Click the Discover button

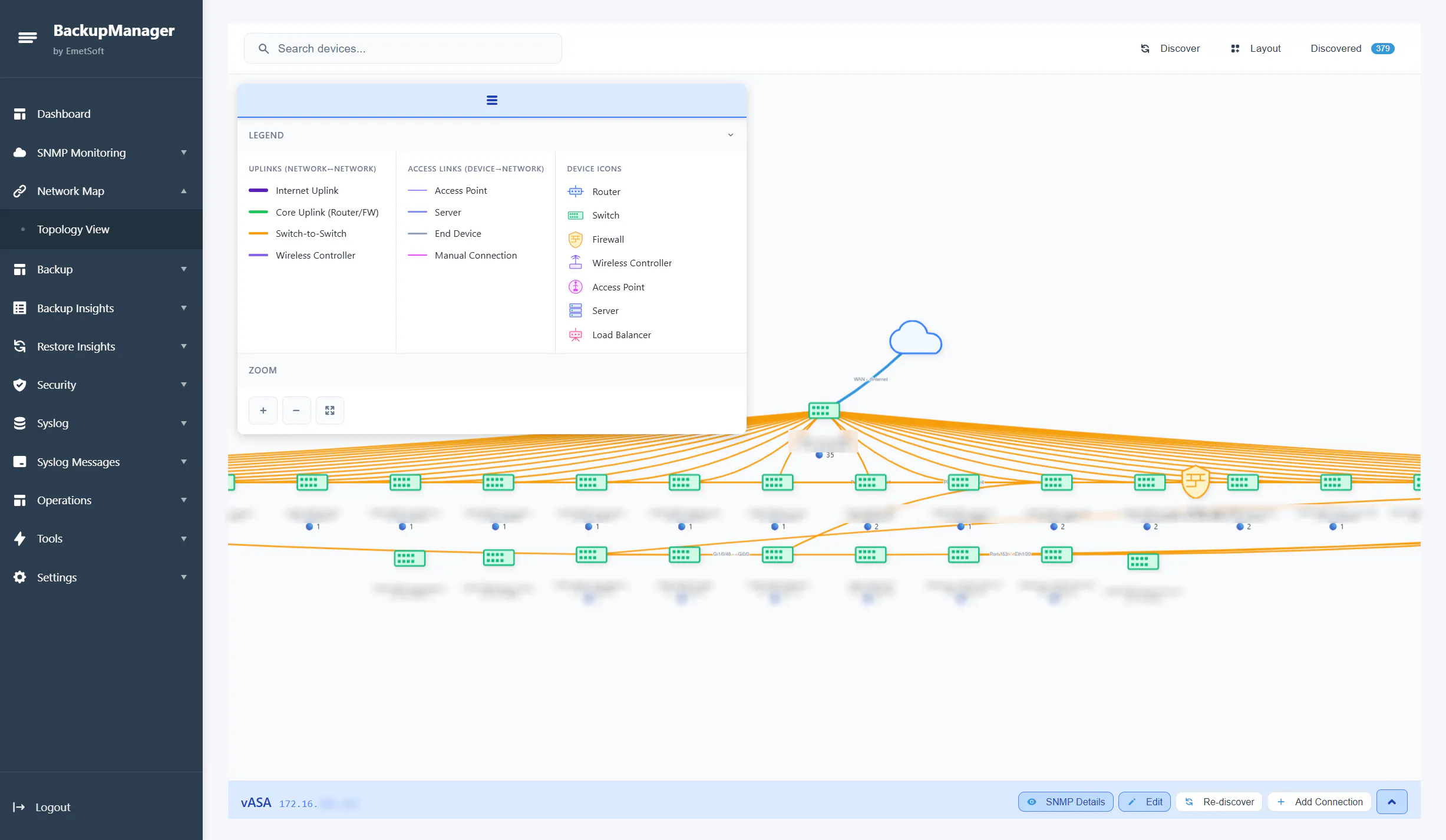[1170, 48]
